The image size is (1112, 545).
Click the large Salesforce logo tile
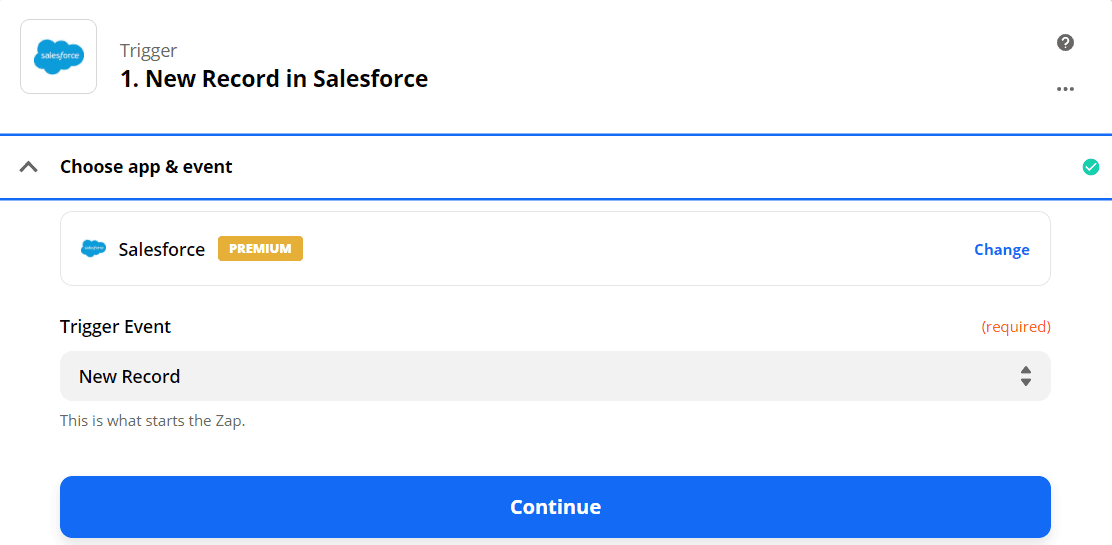tap(59, 57)
